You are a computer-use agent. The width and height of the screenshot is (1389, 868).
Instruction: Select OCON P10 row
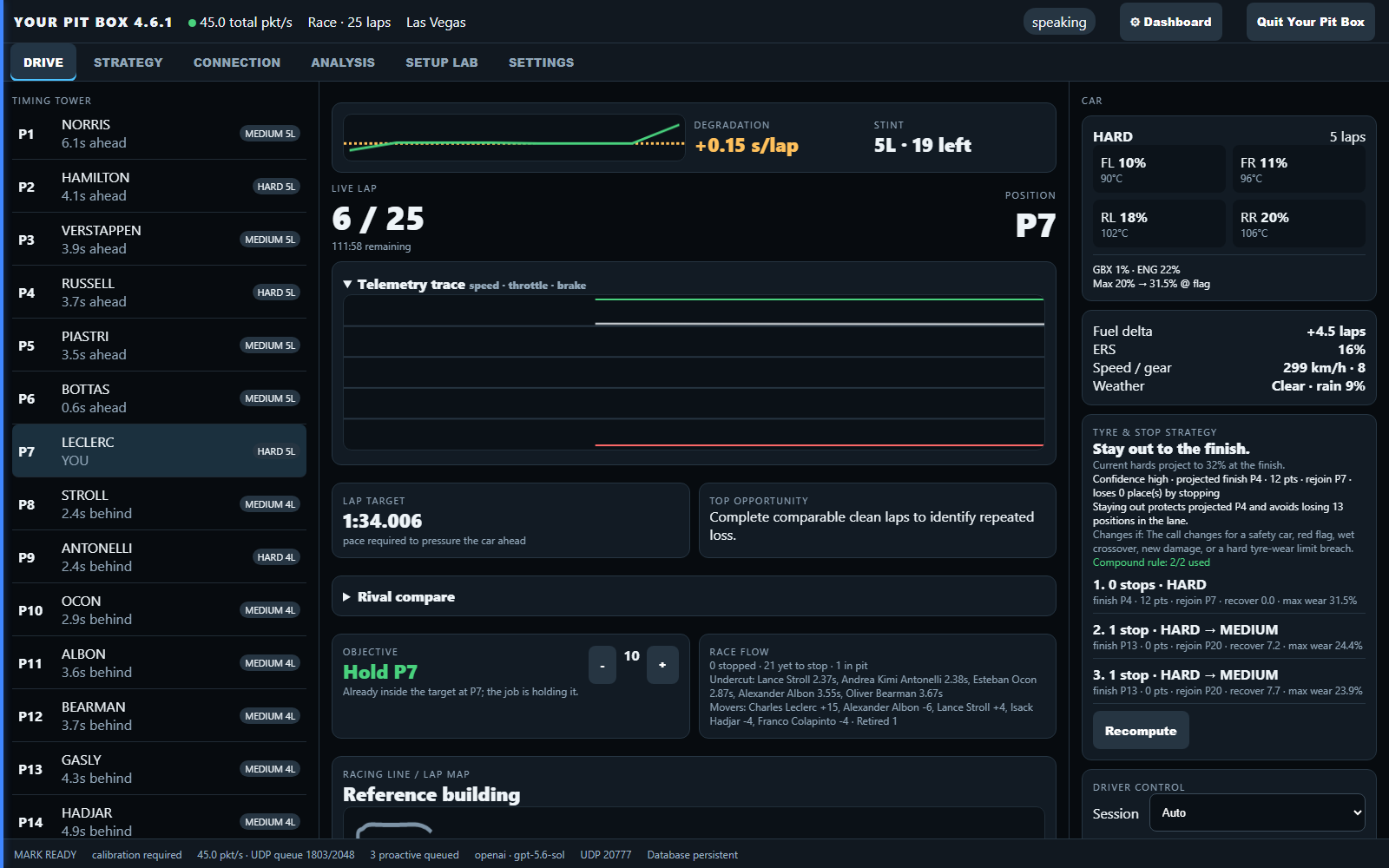point(159,610)
